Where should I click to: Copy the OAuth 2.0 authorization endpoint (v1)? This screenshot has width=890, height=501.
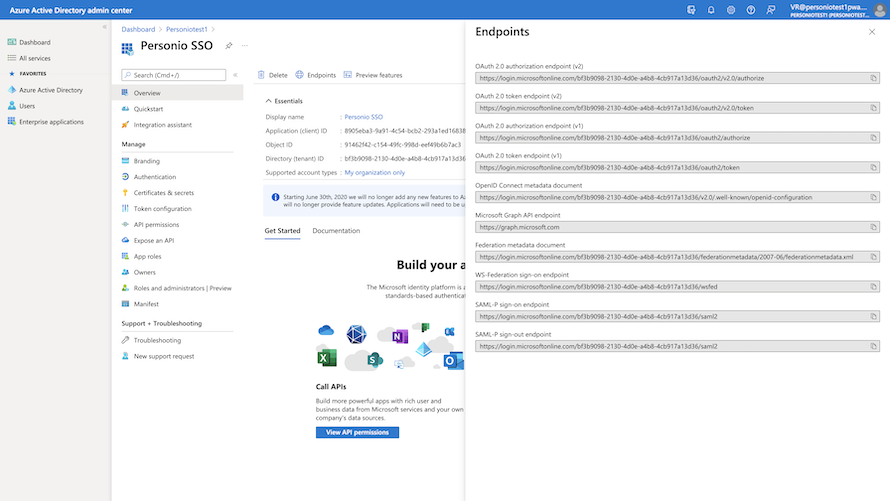tap(874, 138)
